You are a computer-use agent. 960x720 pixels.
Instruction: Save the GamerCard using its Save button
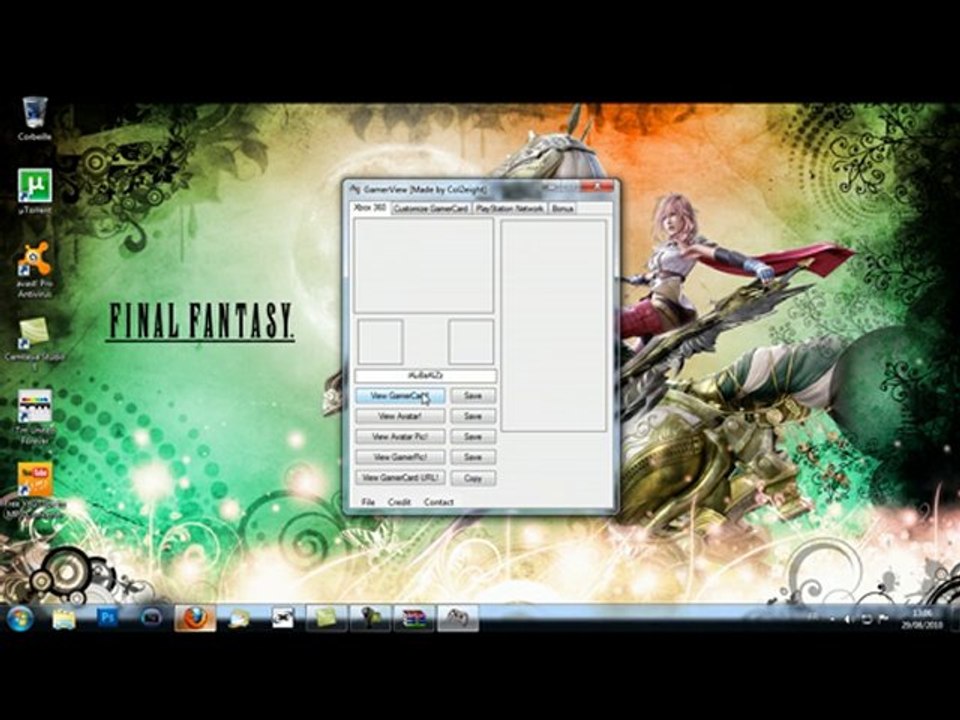[x=473, y=396]
